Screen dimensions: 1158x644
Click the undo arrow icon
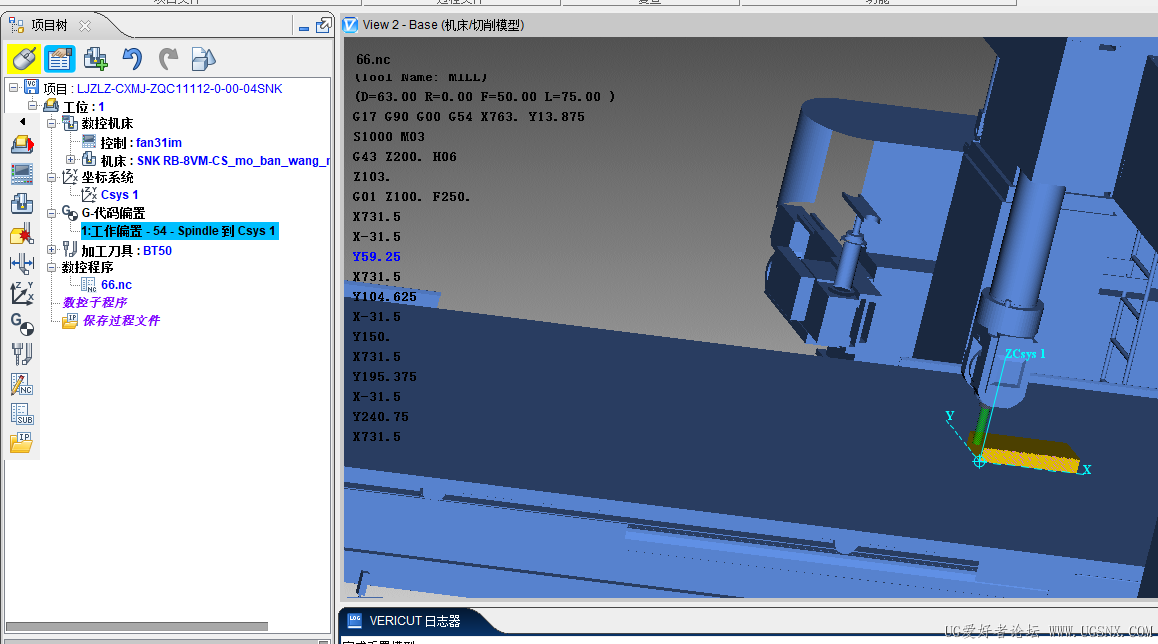point(132,58)
